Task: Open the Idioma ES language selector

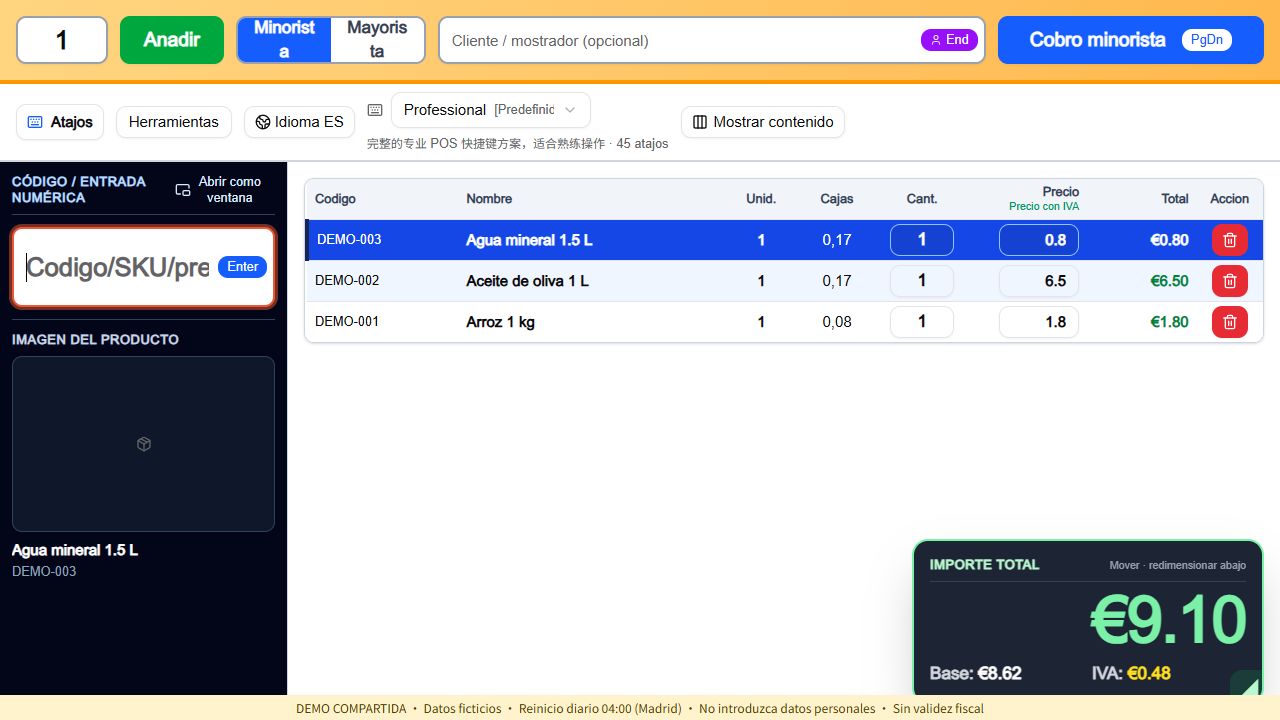Action: point(299,122)
